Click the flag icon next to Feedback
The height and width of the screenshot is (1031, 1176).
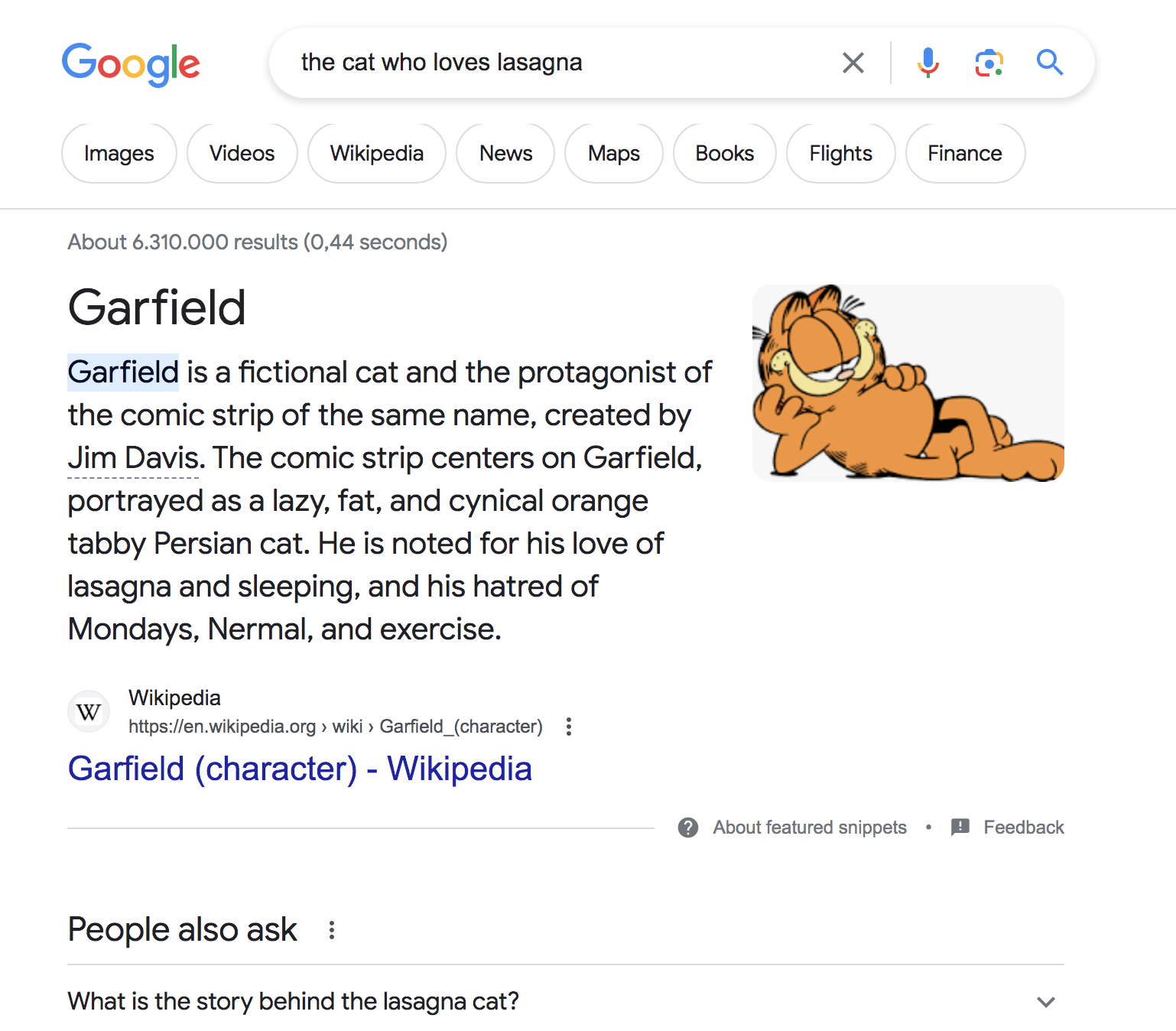(x=959, y=828)
